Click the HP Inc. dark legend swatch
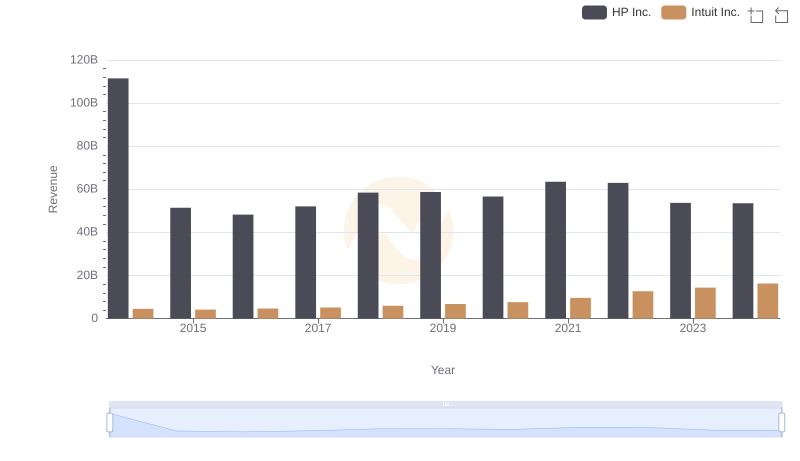The width and height of the screenshot is (800, 461). pos(594,12)
